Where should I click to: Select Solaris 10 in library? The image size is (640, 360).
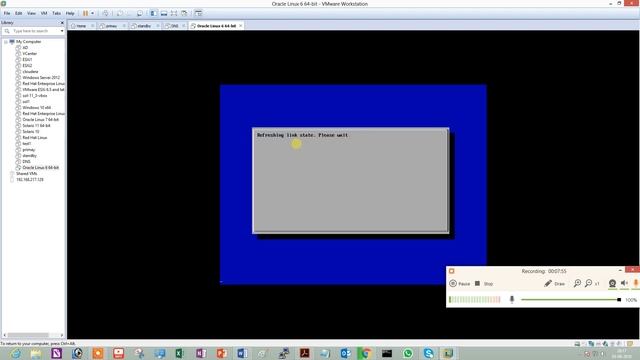click(31, 131)
